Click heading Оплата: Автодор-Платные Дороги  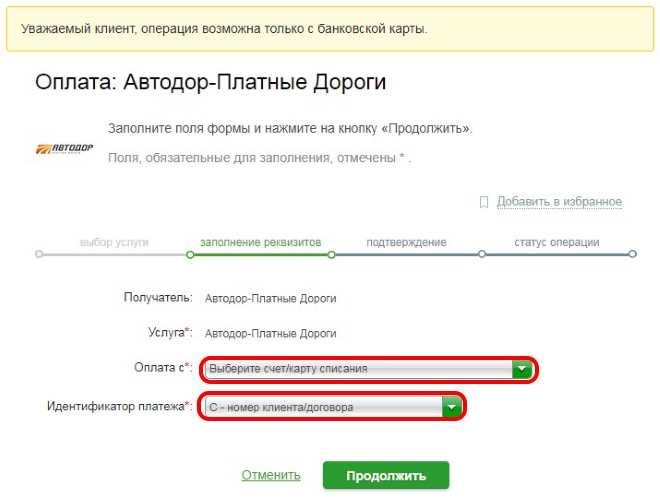coord(210,82)
